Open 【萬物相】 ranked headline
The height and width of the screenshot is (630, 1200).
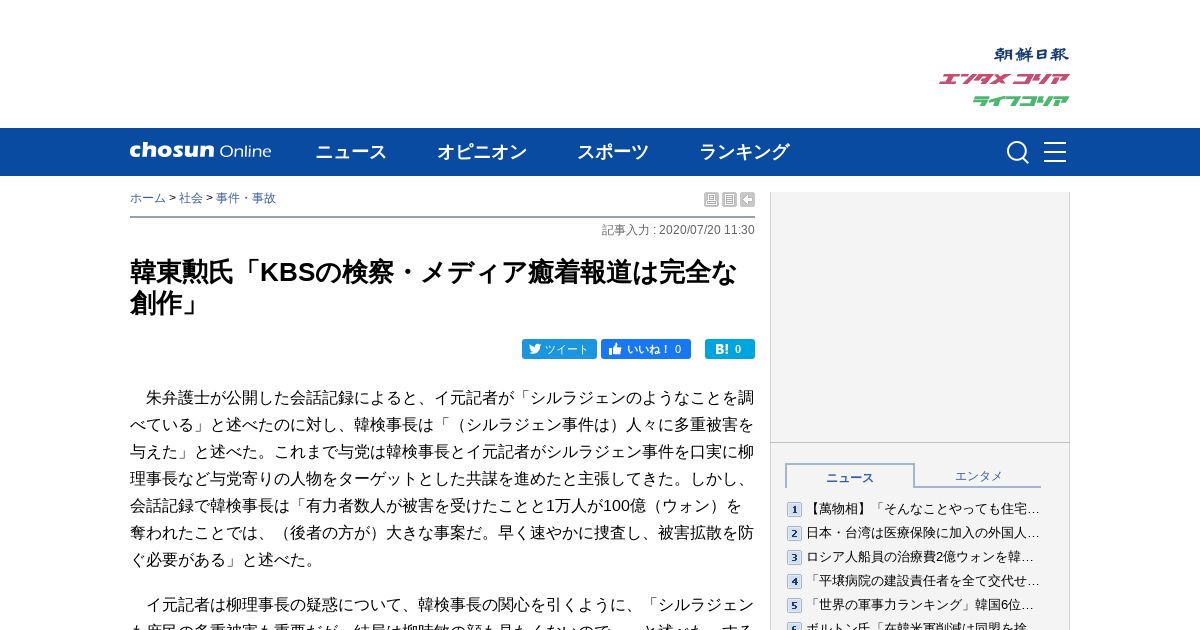click(923, 509)
